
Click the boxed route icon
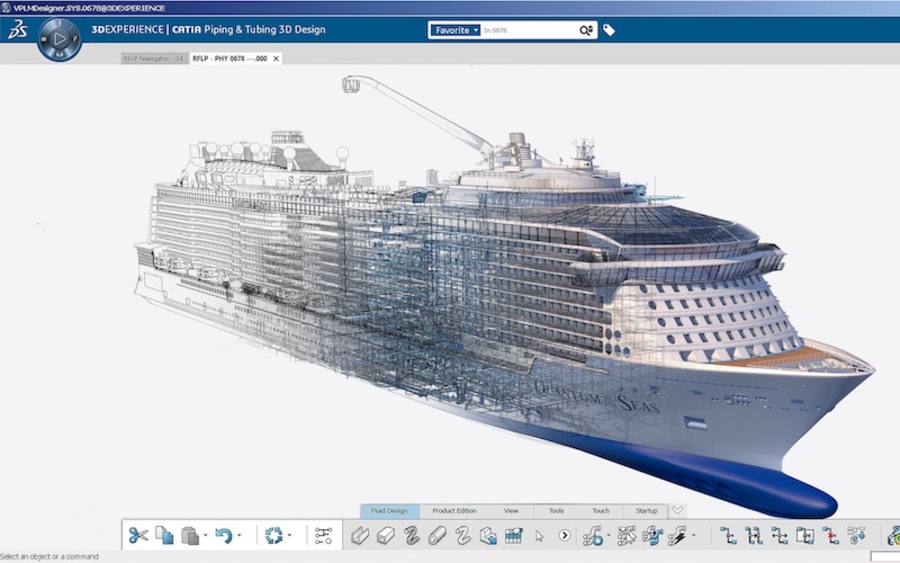[x=805, y=536]
